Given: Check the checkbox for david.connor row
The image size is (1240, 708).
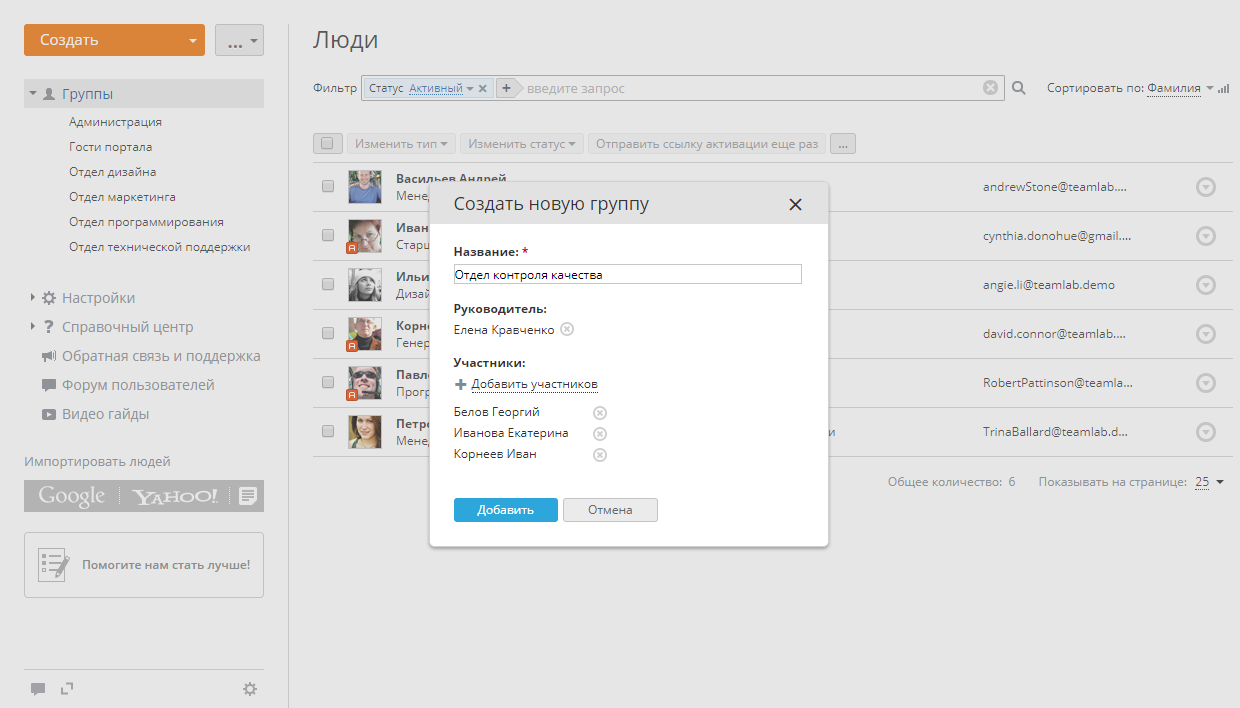Looking at the screenshot, I should (x=328, y=333).
